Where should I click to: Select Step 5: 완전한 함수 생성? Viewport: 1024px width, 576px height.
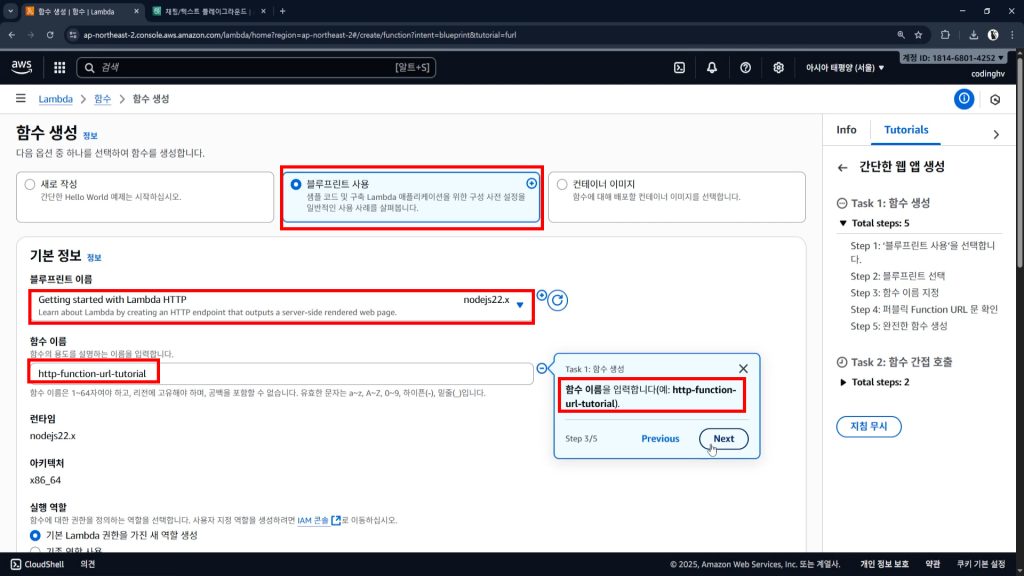tap(899, 326)
